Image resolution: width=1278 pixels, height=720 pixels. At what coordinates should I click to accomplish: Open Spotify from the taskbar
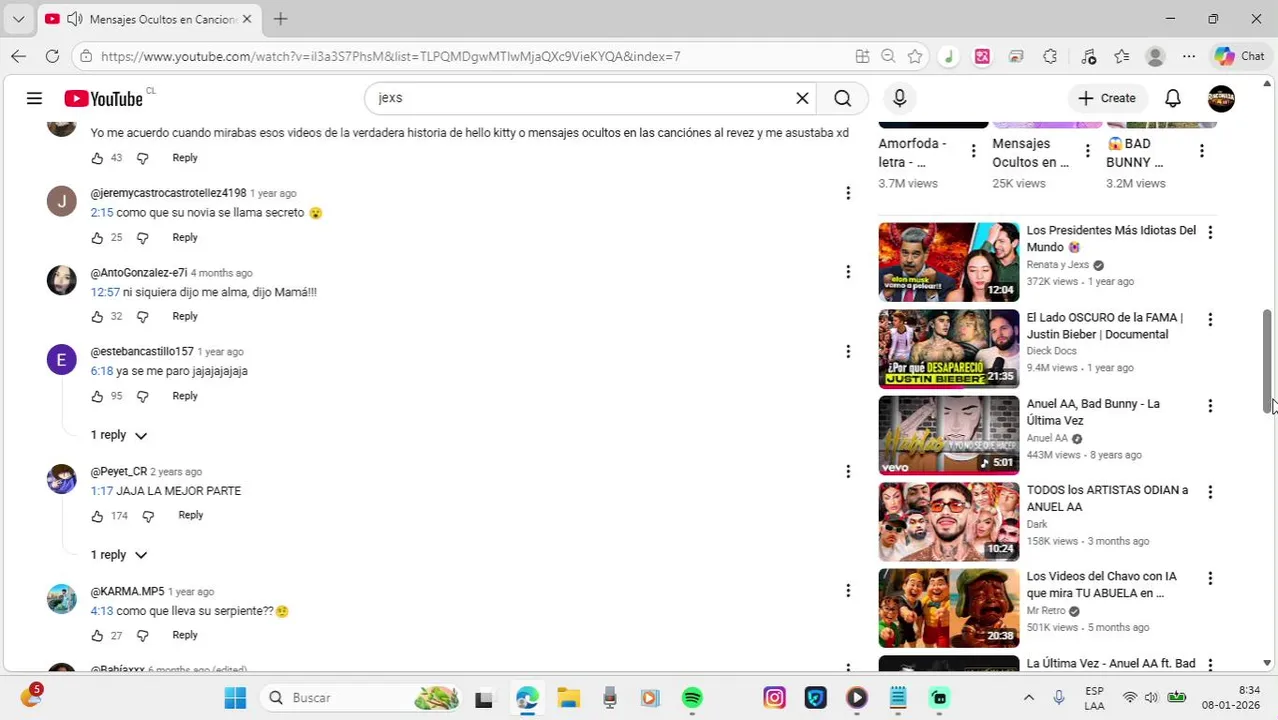pyautogui.click(x=692, y=698)
